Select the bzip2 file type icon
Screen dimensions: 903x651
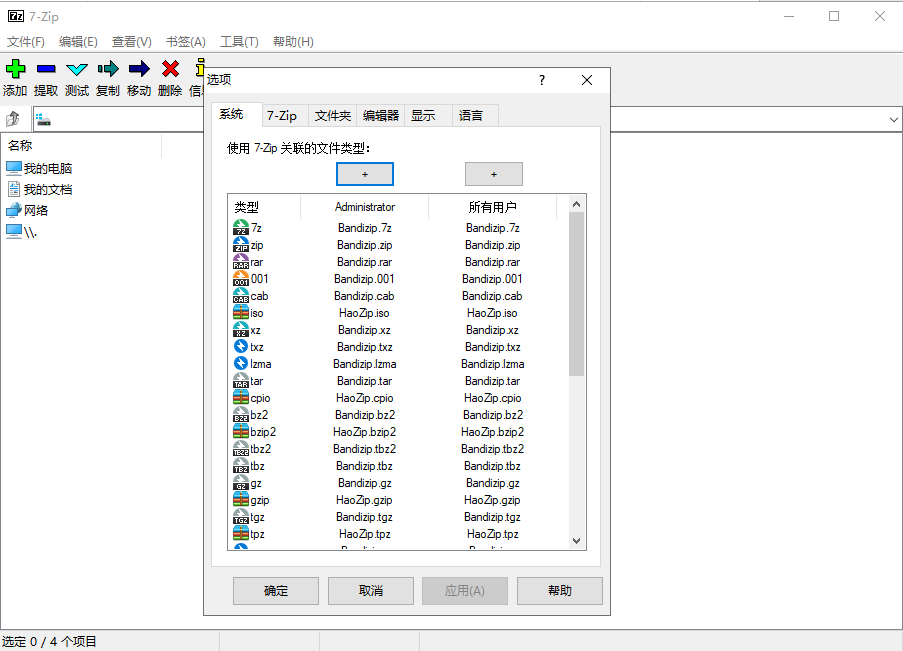[241, 432]
